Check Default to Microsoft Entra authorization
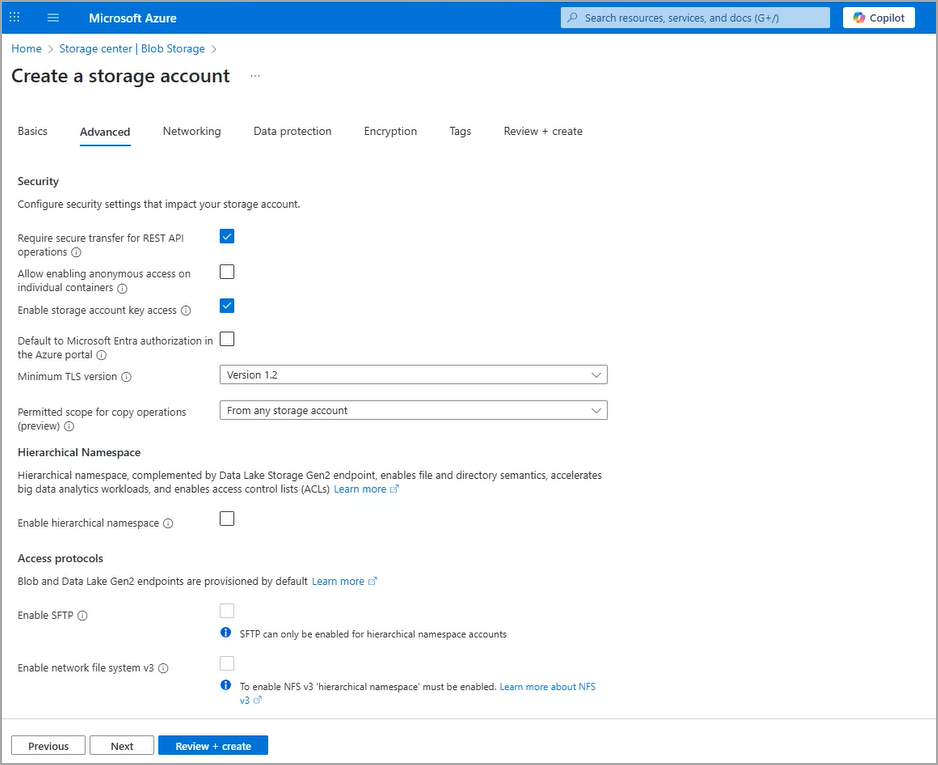938x765 pixels. pyautogui.click(x=227, y=339)
